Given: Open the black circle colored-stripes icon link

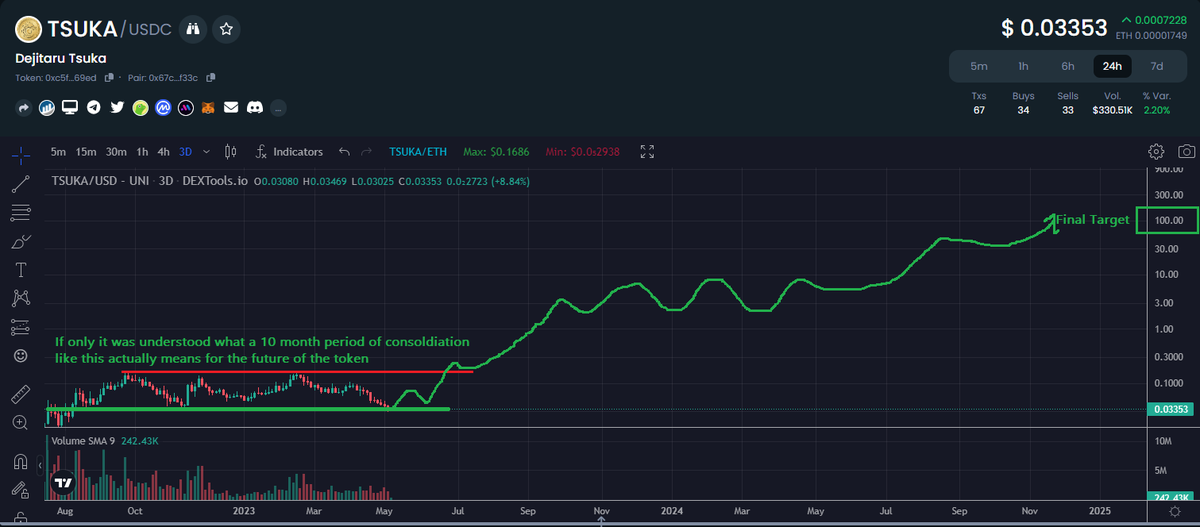Looking at the screenshot, I should pos(186,107).
